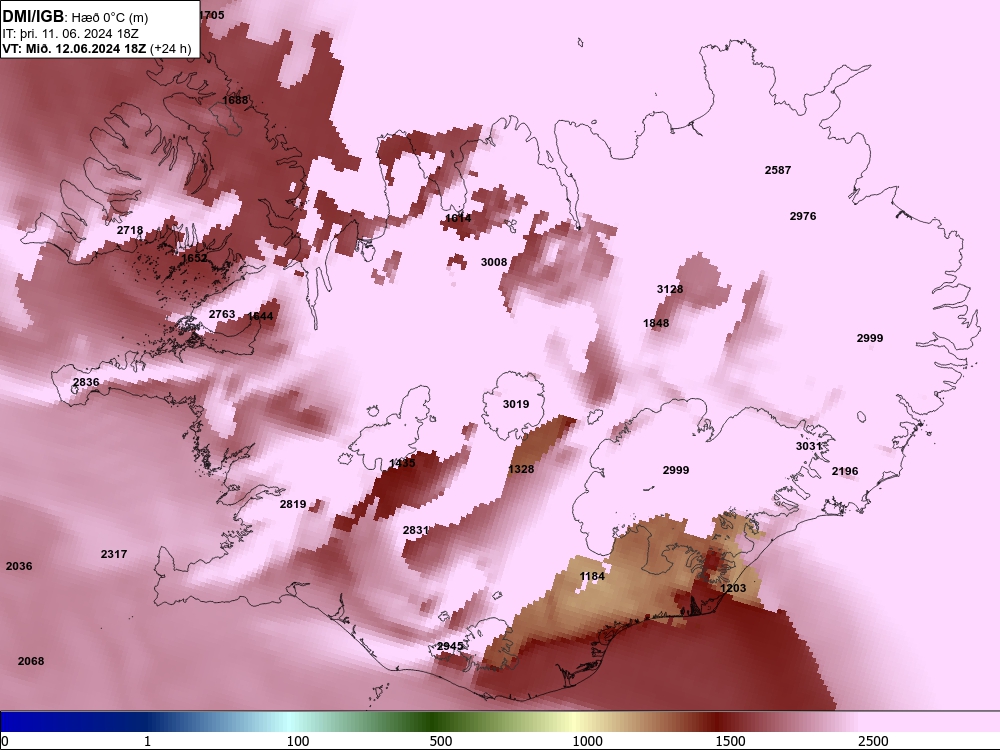Viewport: 1000px width, 750px height.
Task: Click the 1848 height label
Action: [656, 323]
